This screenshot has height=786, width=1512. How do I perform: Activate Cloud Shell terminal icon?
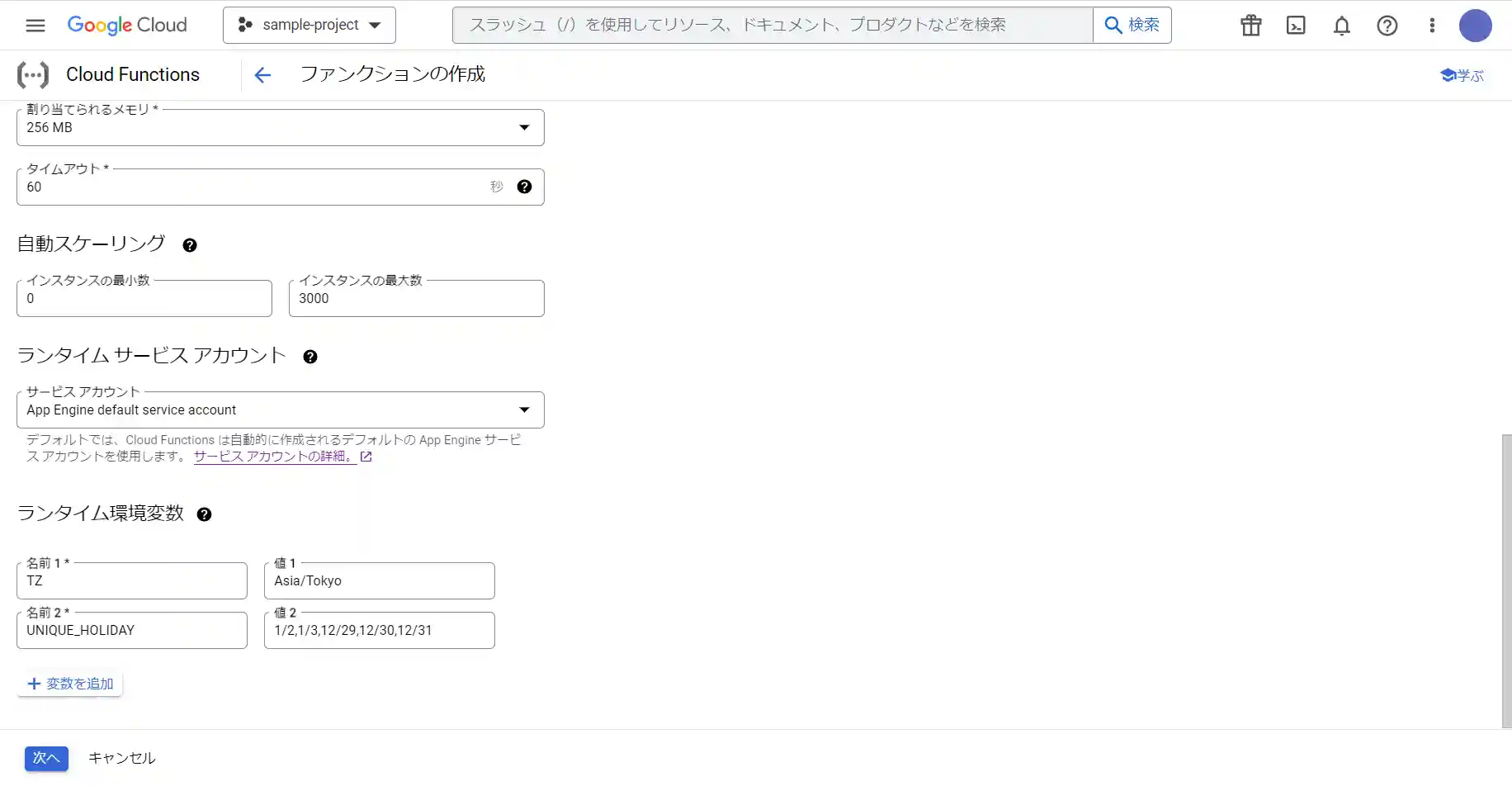point(1297,26)
